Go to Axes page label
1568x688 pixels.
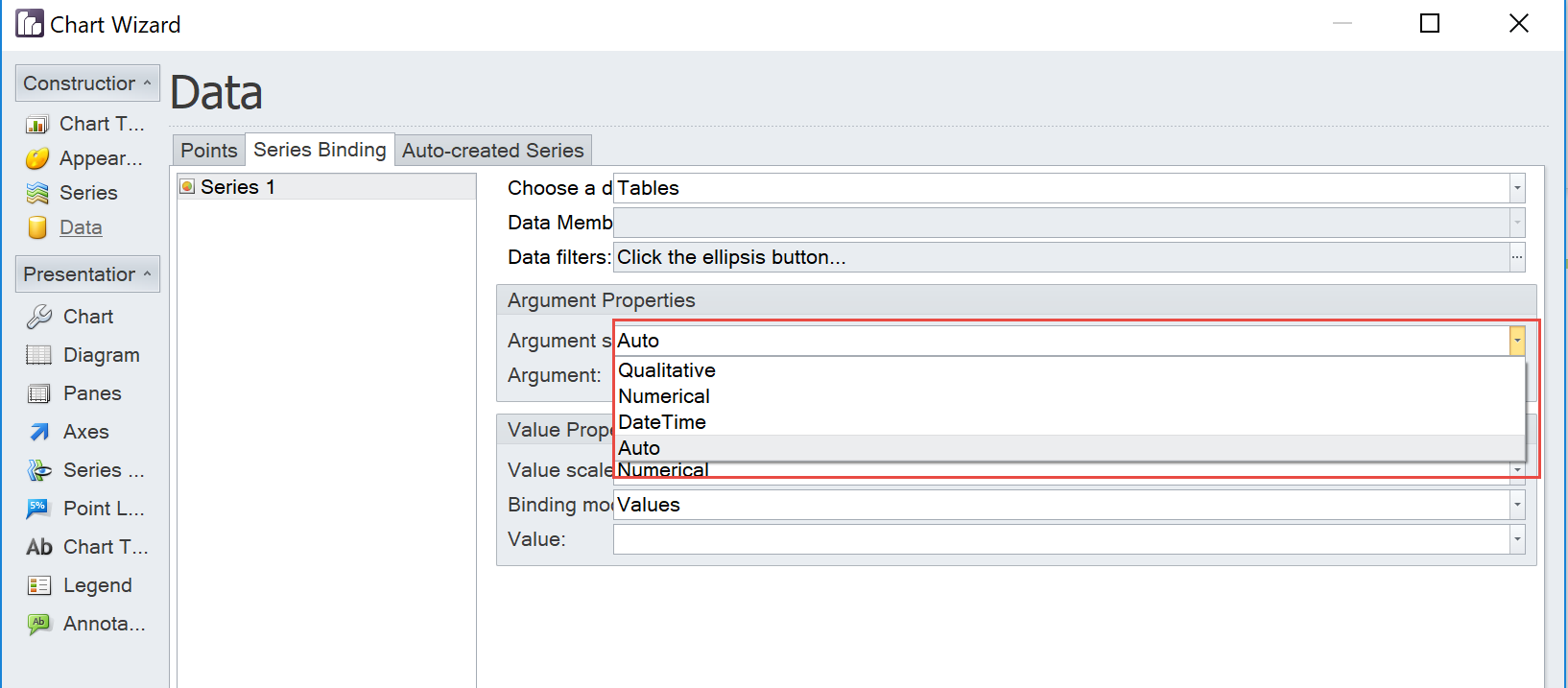pos(86,432)
